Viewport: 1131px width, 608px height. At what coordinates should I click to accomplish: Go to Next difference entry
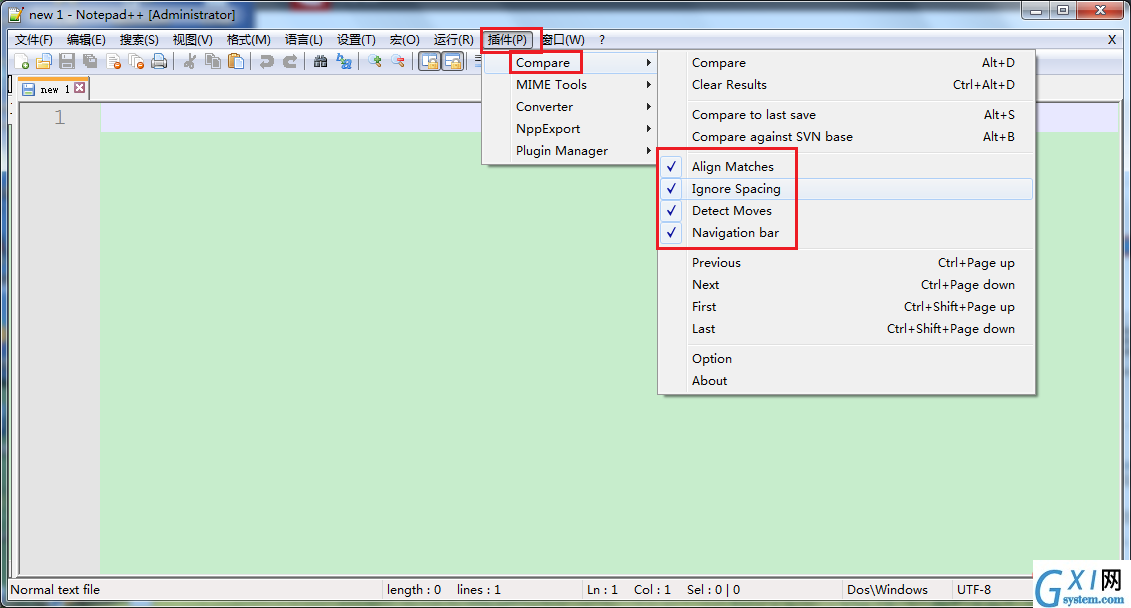click(847, 285)
